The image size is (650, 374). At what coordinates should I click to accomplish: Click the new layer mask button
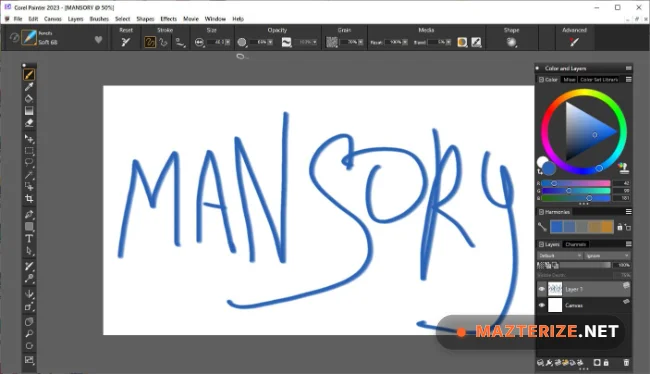click(x=597, y=363)
